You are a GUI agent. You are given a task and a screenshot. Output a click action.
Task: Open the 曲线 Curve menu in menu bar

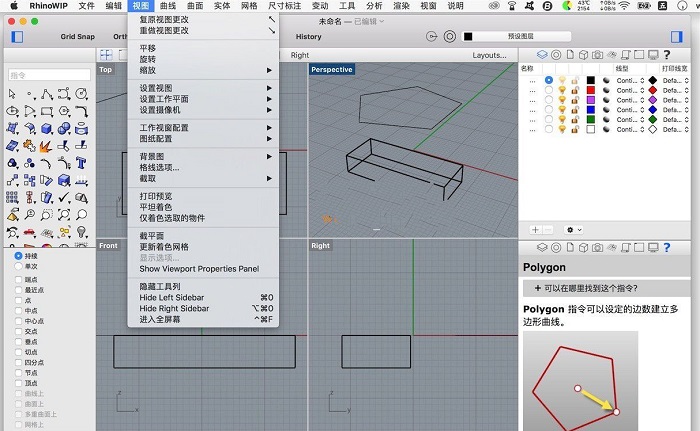[x=168, y=6]
